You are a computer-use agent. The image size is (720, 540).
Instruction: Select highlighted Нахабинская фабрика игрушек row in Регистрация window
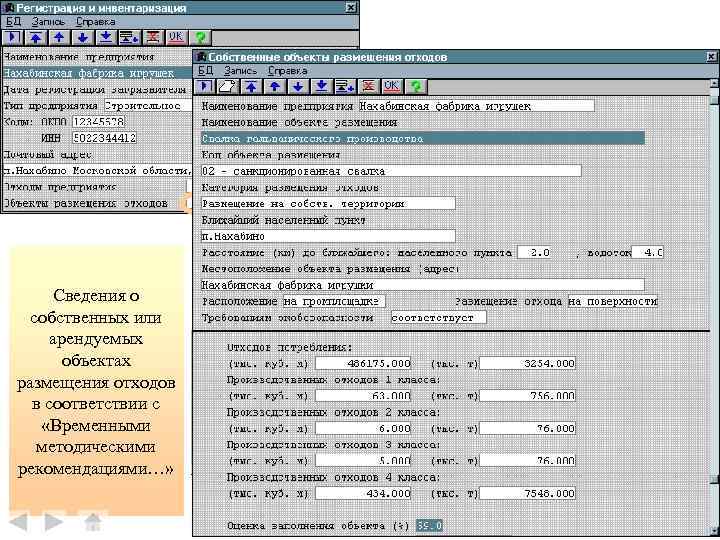coord(97,73)
